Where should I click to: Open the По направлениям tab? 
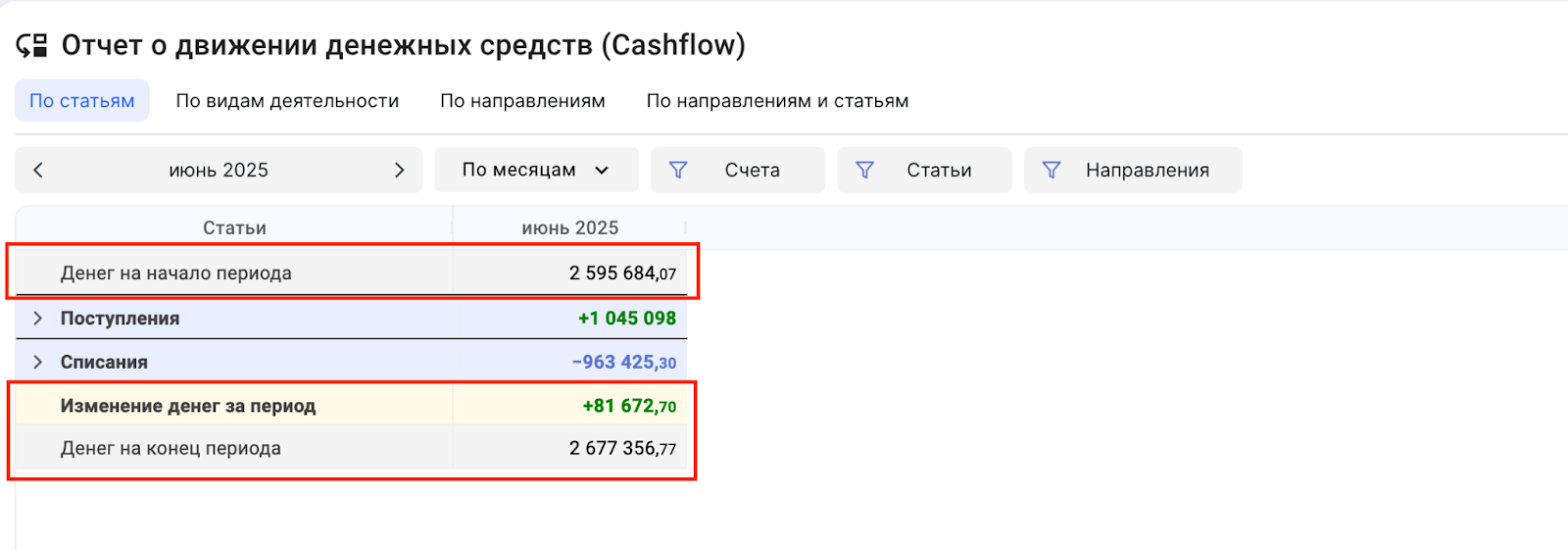pos(522,101)
